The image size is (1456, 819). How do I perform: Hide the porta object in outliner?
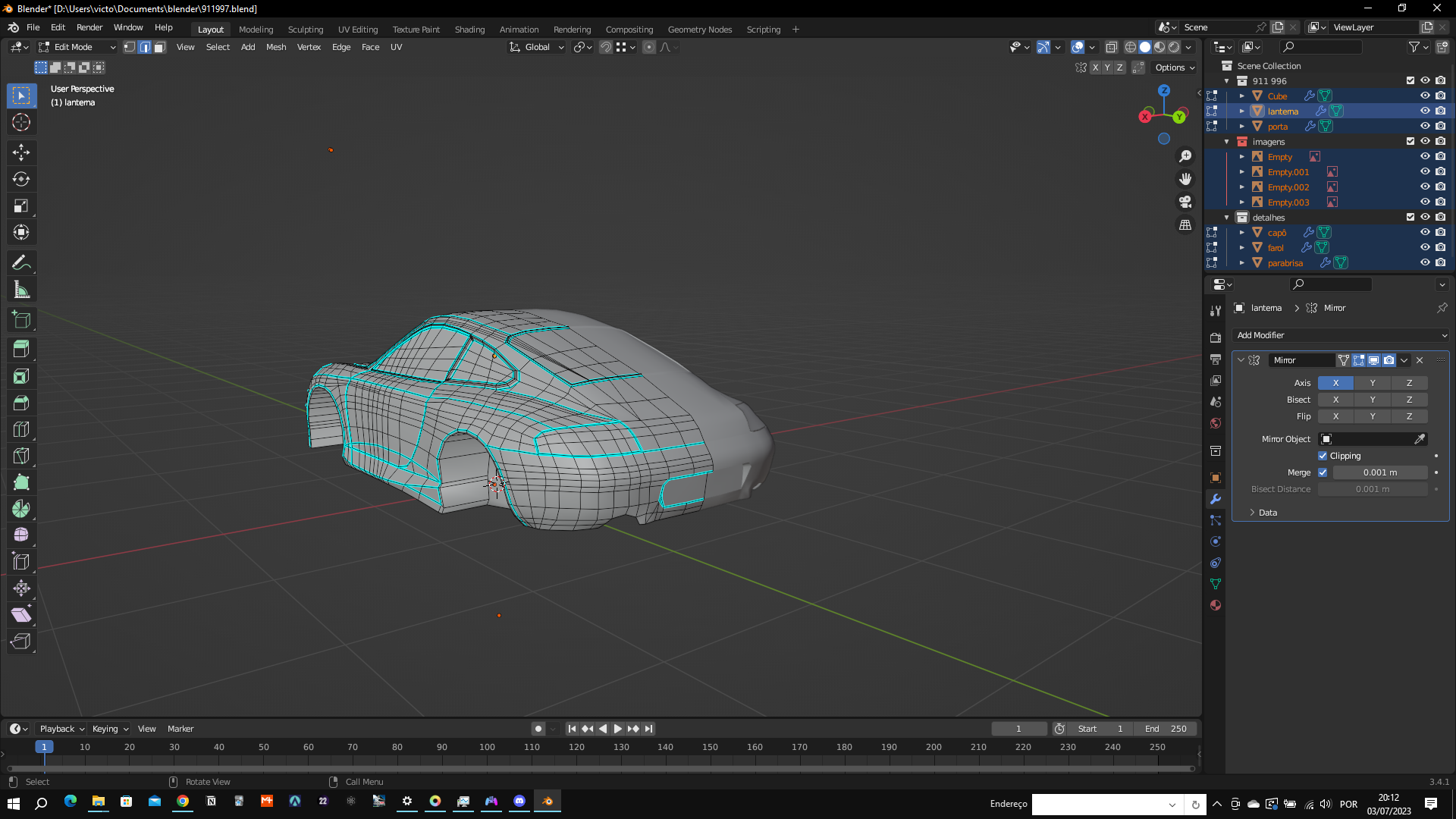point(1425,126)
